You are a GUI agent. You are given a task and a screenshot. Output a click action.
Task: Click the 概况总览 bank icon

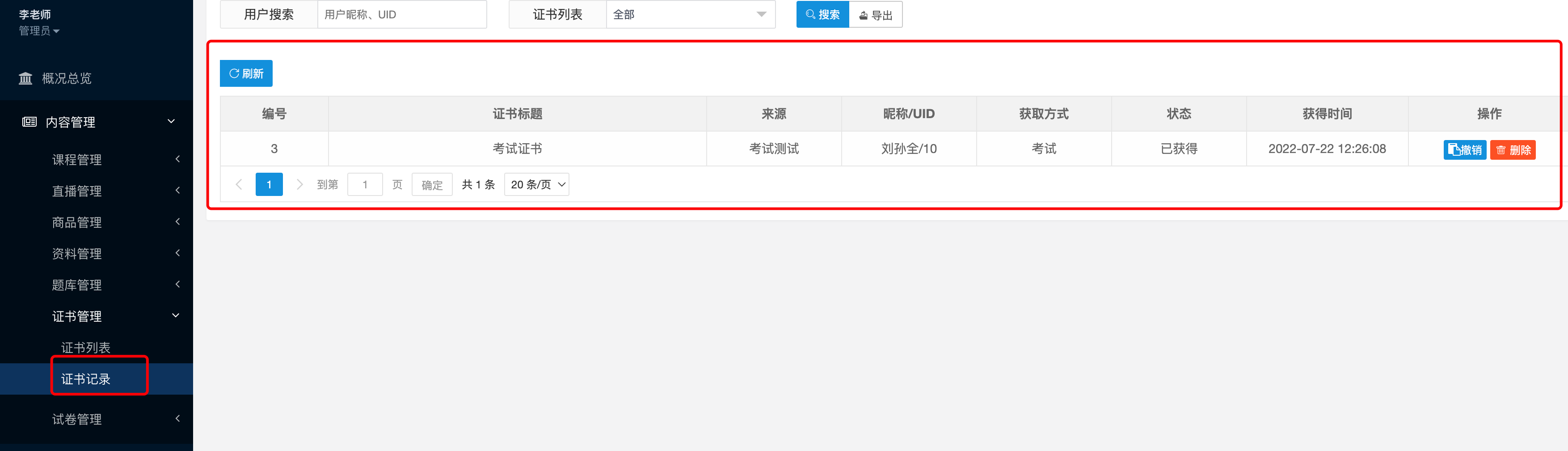coord(25,79)
